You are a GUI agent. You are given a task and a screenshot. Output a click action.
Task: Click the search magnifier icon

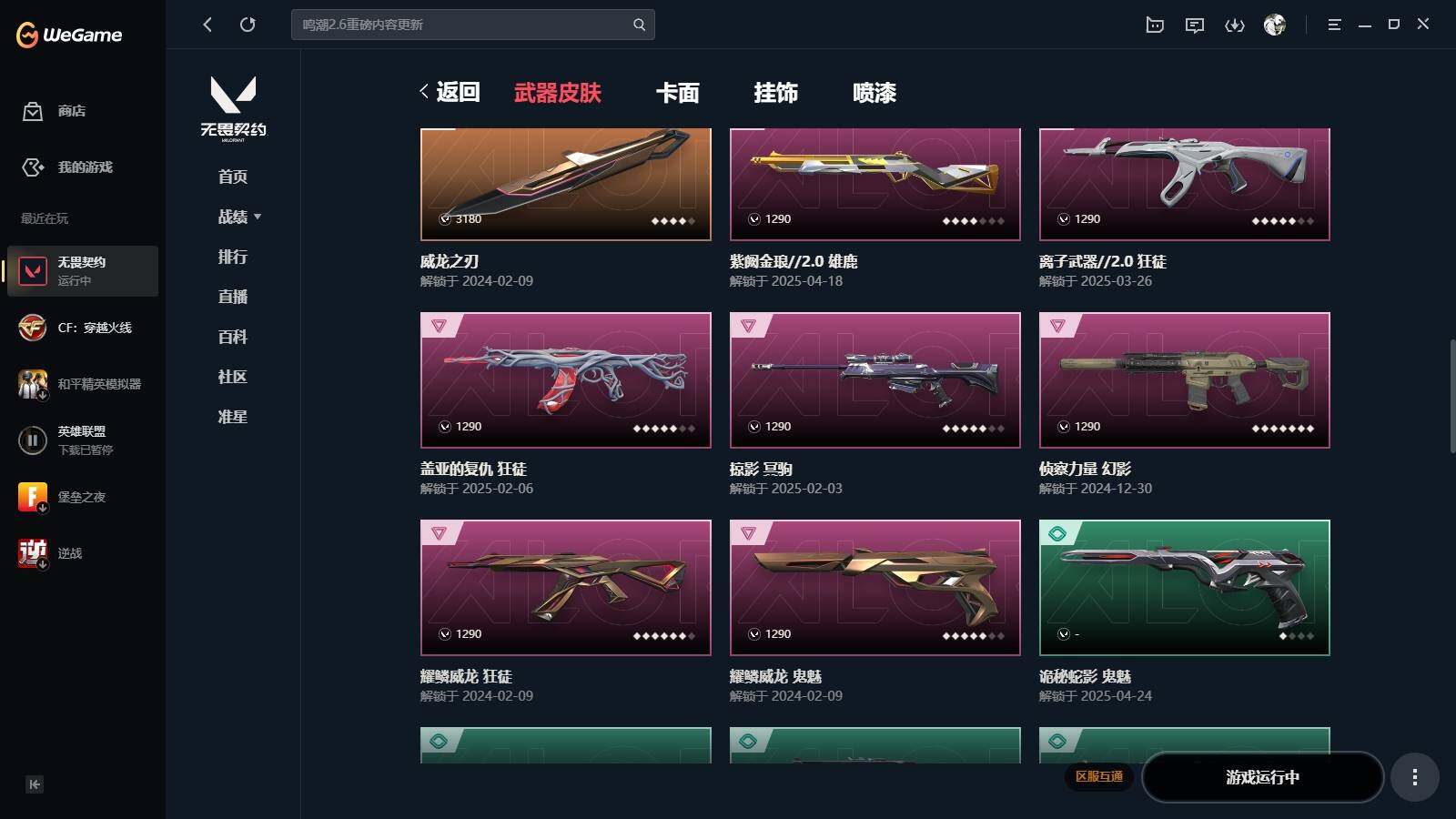[639, 25]
